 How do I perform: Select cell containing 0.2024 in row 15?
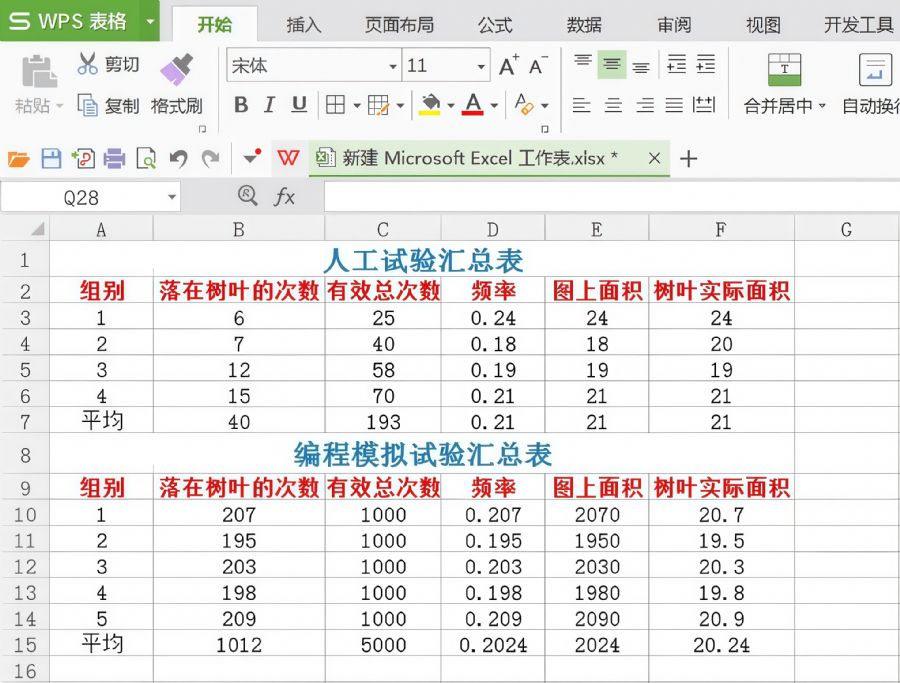[493, 645]
